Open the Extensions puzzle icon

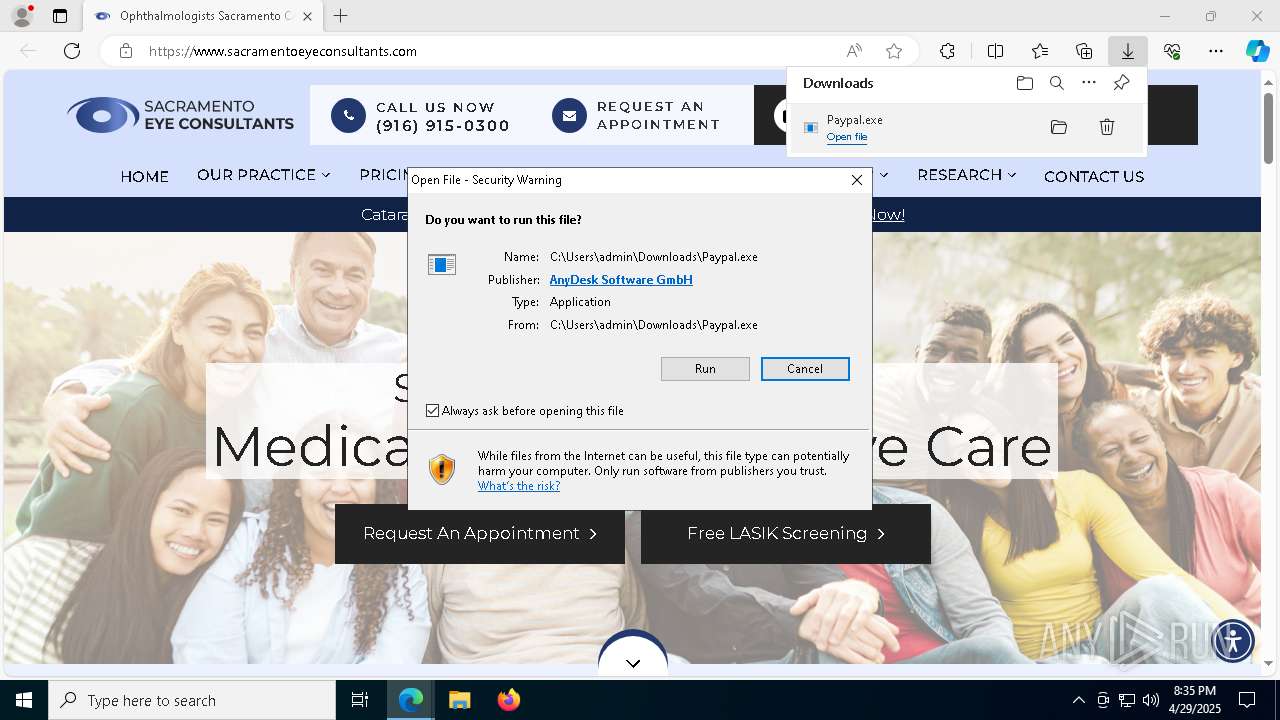pyautogui.click(x=947, y=51)
